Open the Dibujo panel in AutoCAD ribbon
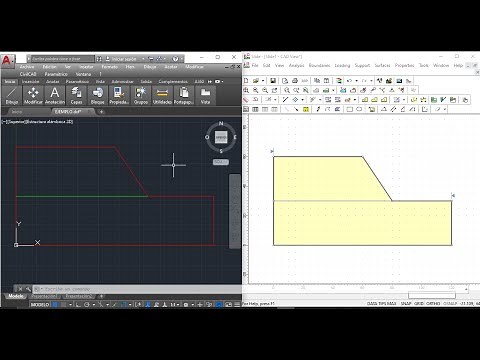This screenshot has height=360, width=480. coord(12,96)
